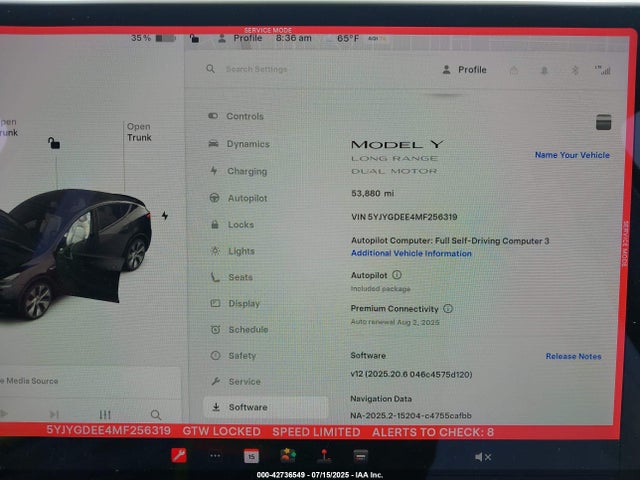The height and width of the screenshot is (480, 640).
Task: Open the Seats settings menu
Action: coord(231,277)
